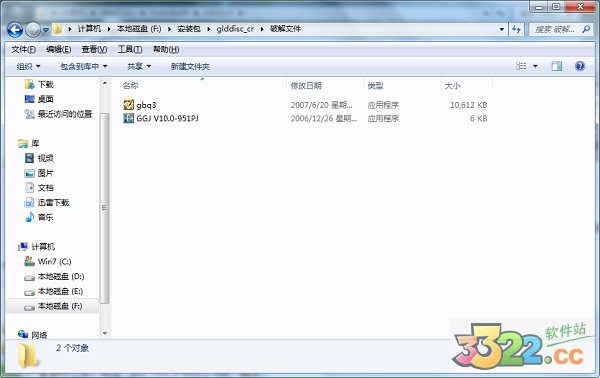600x378 pixels.
Task: Open the Win7 (C:) drive
Action: point(54,262)
